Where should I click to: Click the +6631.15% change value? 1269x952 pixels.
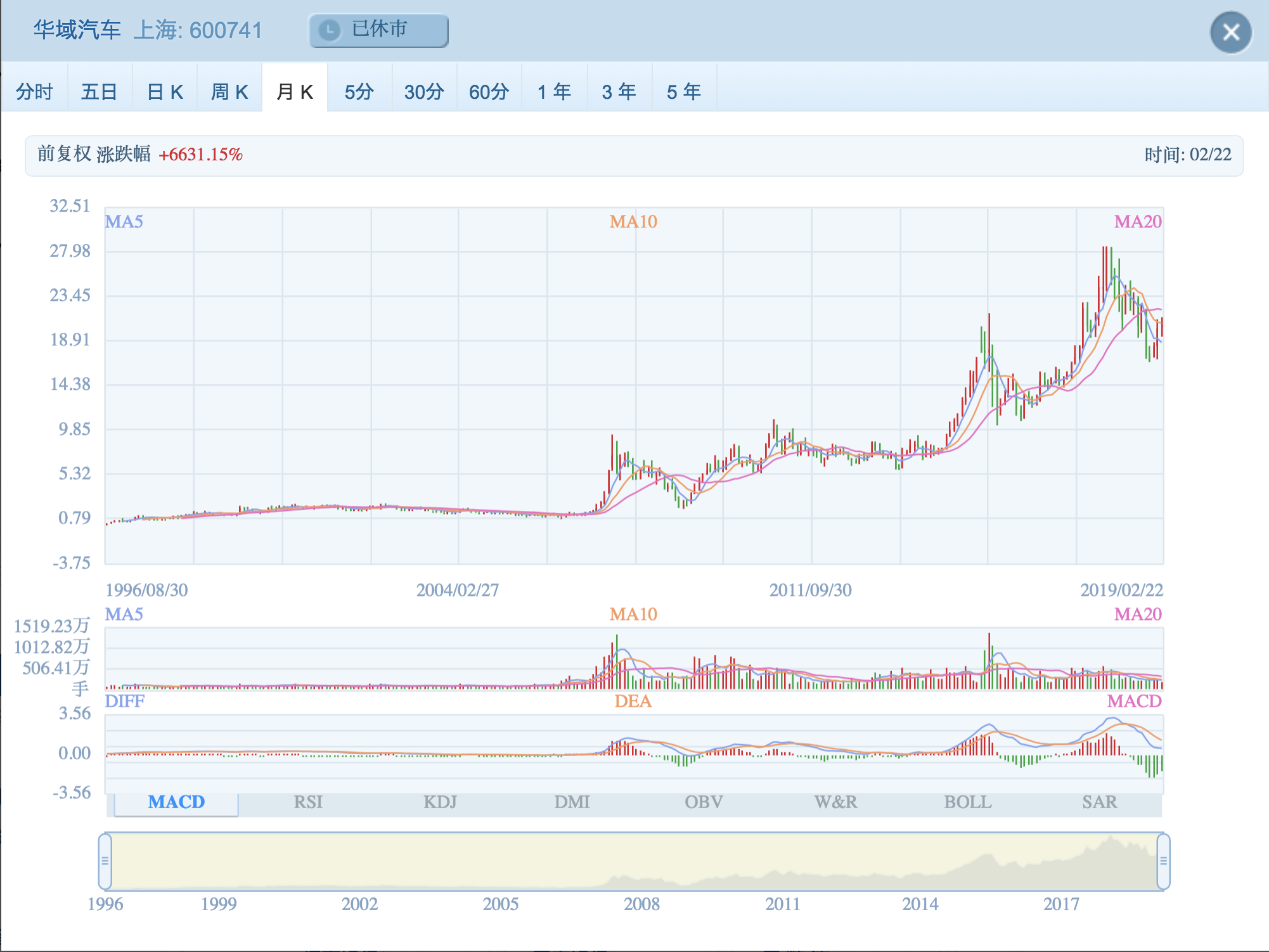coord(200,155)
